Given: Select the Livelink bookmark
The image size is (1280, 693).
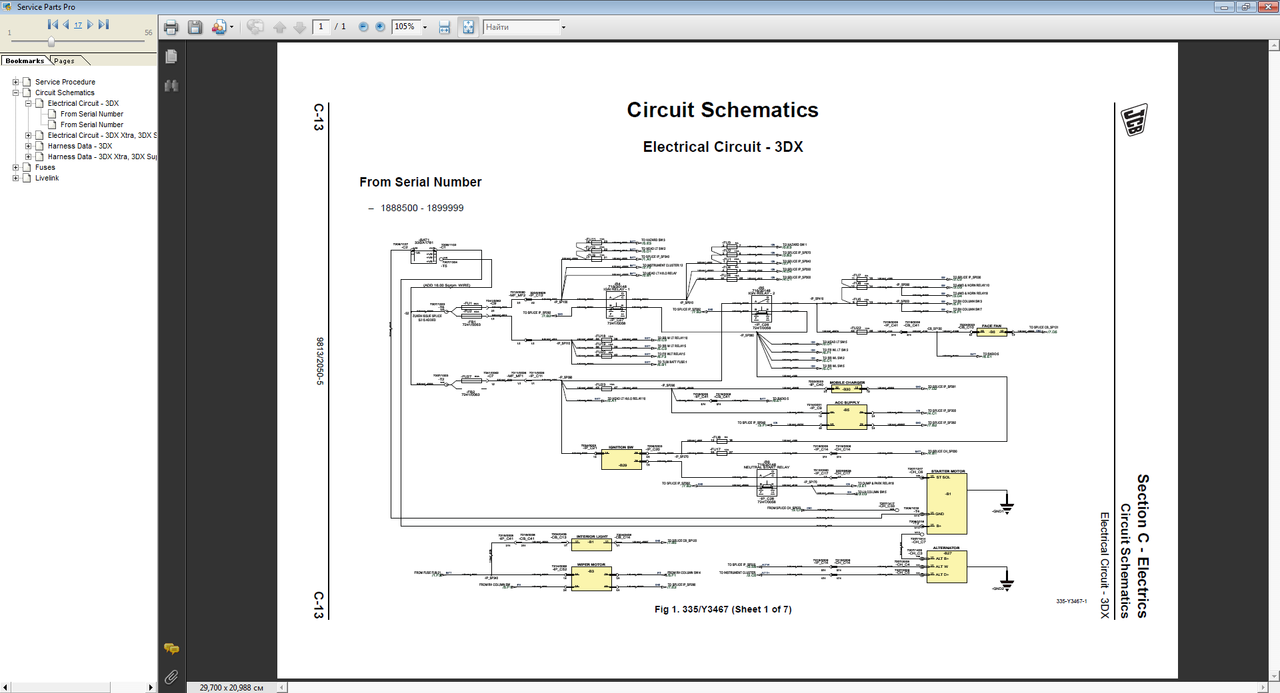Looking at the screenshot, I should [47, 178].
